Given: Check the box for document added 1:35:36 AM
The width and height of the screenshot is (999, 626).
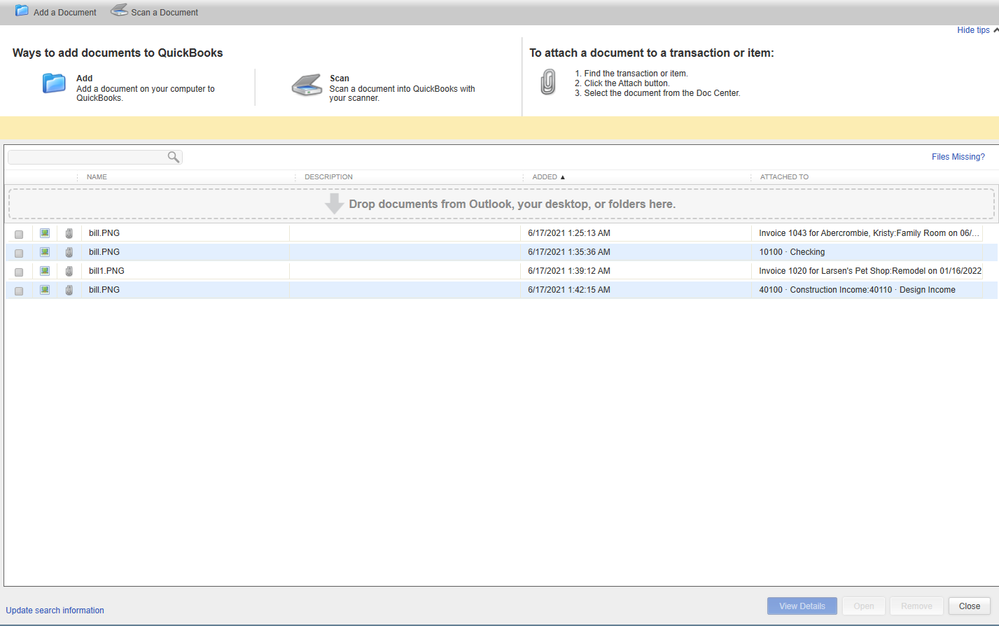Looking at the screenshot, I should (19, 253).
